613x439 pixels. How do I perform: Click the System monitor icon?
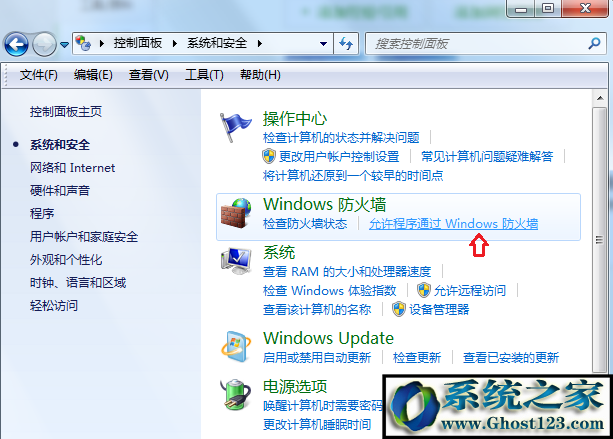[236, 261]
